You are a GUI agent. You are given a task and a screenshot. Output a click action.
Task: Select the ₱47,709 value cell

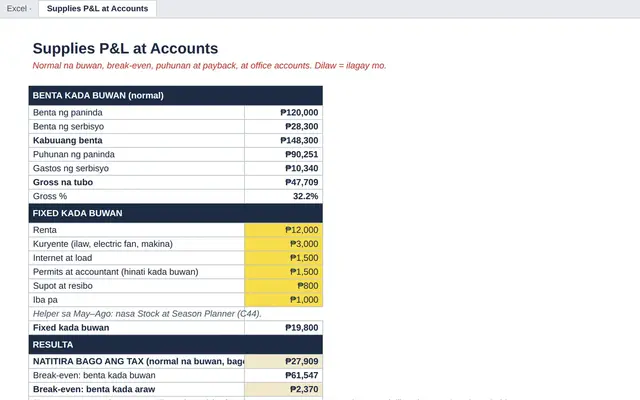[x=284, y=182]
